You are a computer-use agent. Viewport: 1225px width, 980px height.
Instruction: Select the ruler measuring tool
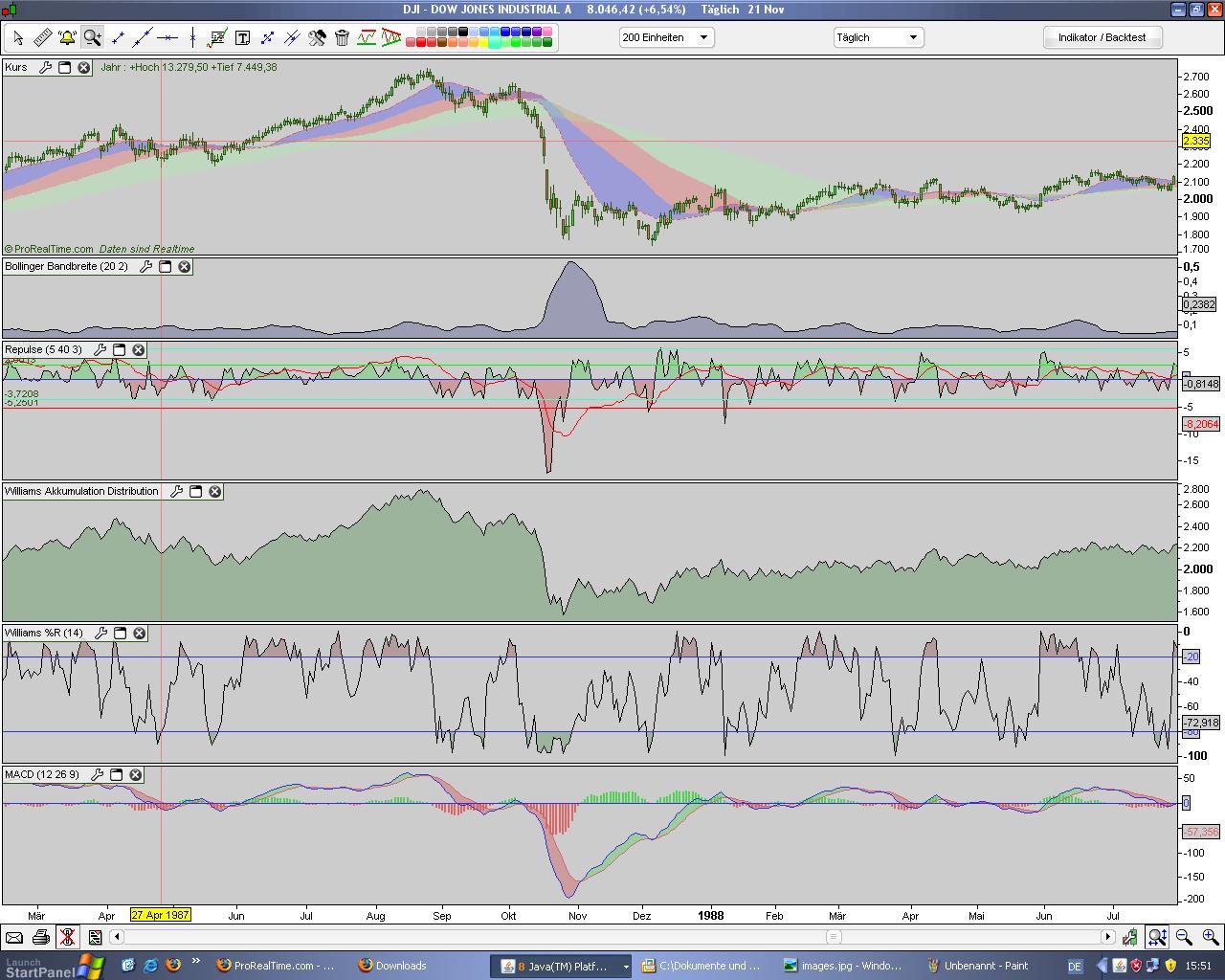click(x=42, y=37)
